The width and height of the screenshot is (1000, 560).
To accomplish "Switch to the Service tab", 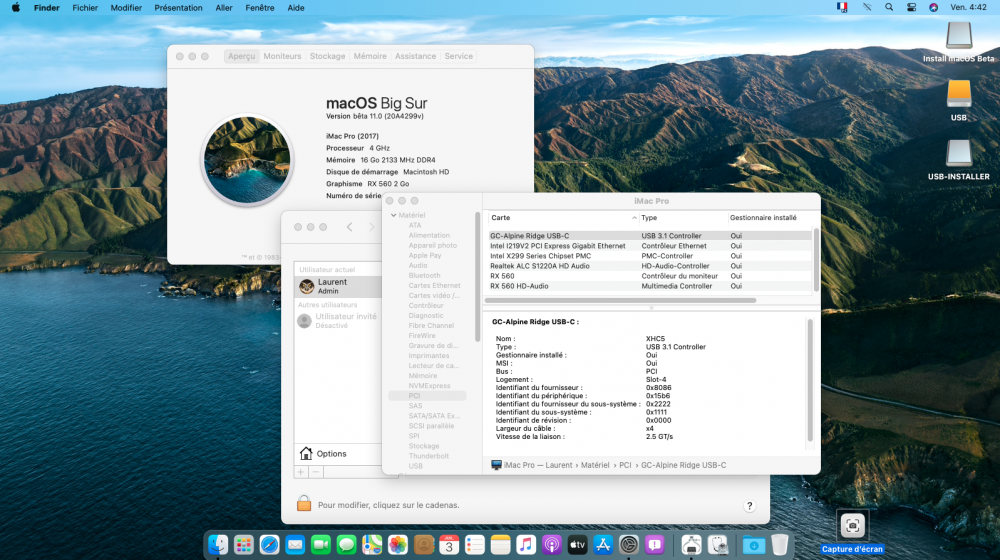I will point(459,56).
